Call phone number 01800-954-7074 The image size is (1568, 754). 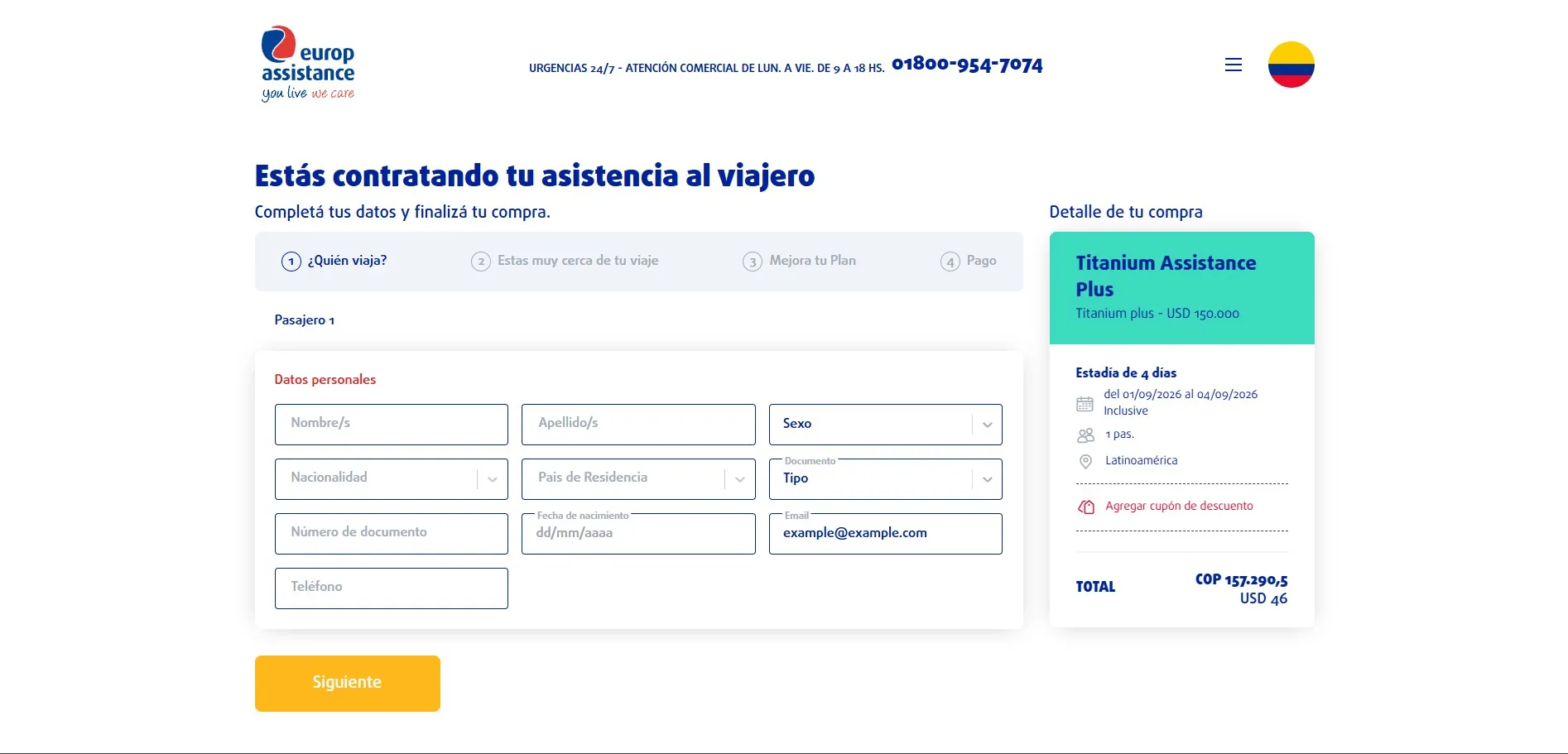tap(967, 65)
